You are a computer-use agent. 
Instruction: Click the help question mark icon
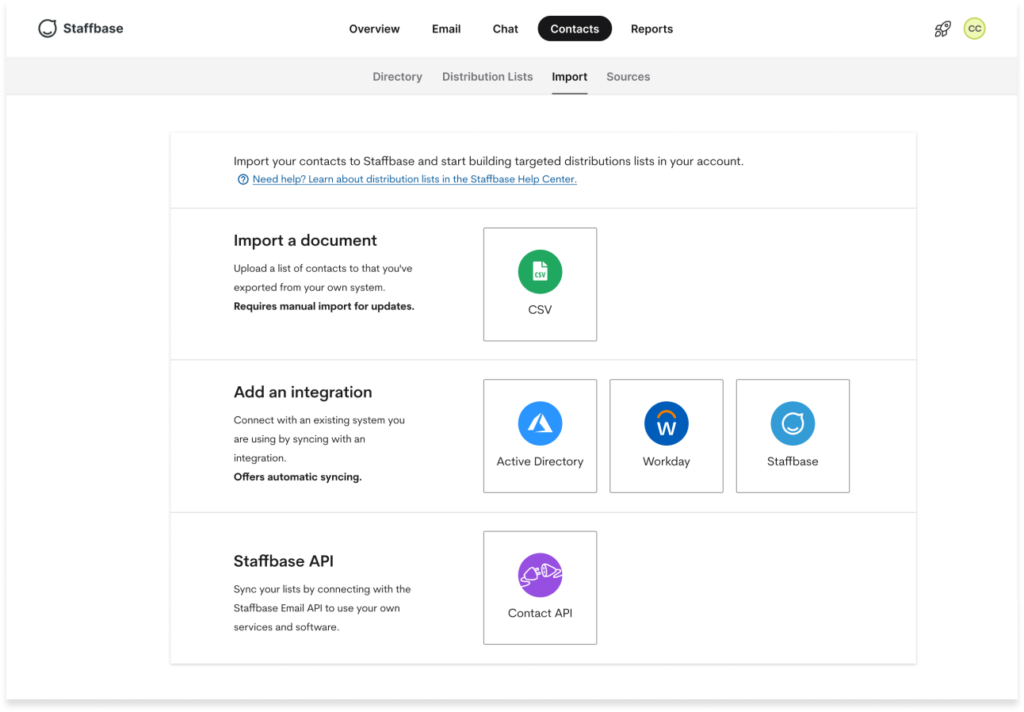[242, 179]
